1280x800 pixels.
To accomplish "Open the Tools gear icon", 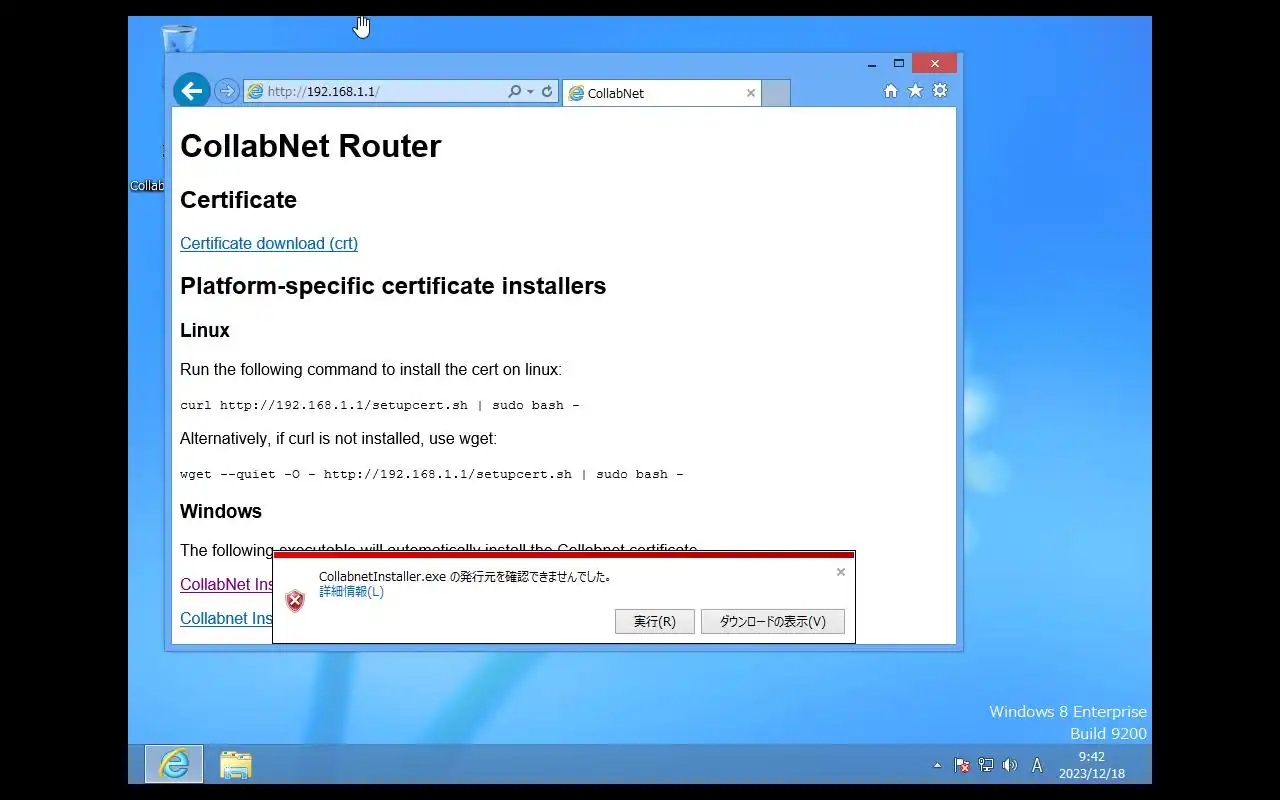I will pos(940,91).
